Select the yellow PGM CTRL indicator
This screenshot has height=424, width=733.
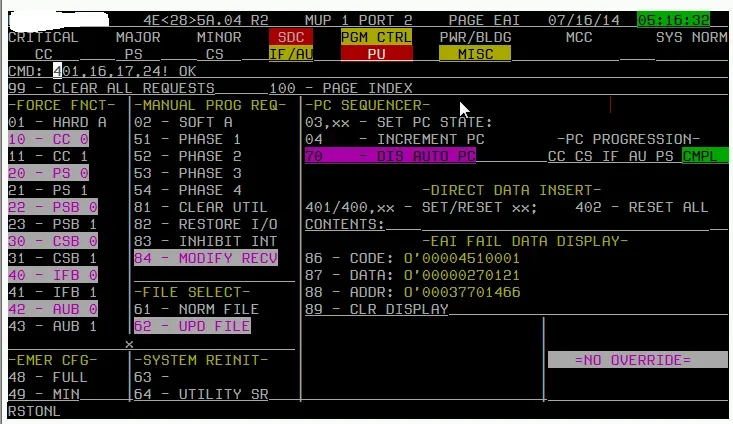(376, 37)
